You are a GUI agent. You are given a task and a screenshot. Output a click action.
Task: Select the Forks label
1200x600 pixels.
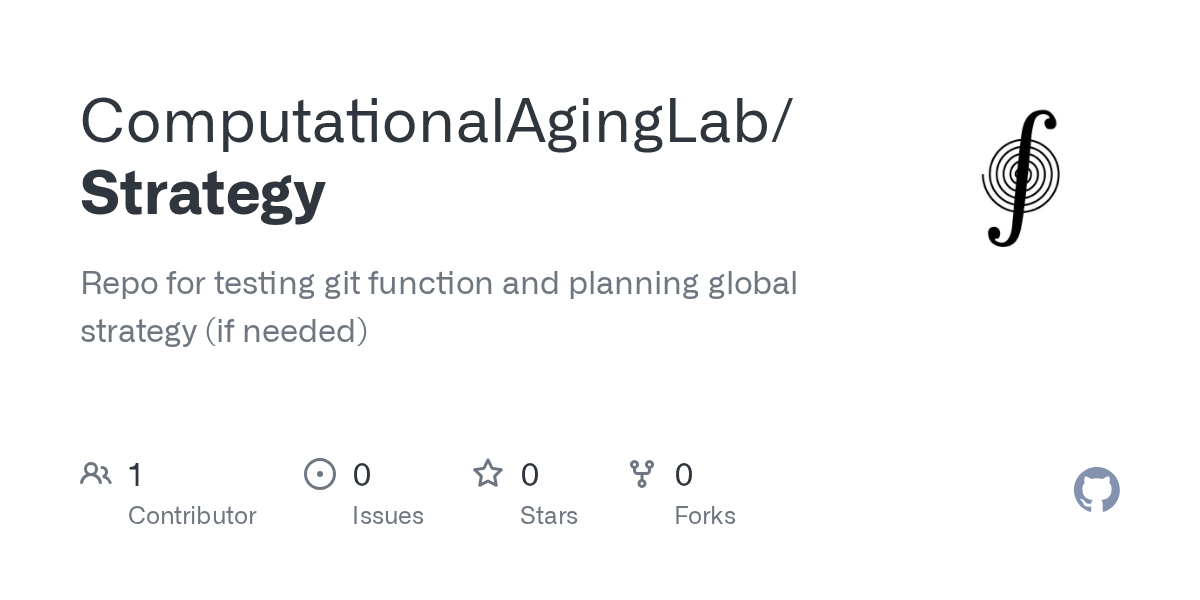[x=705, y=516]
